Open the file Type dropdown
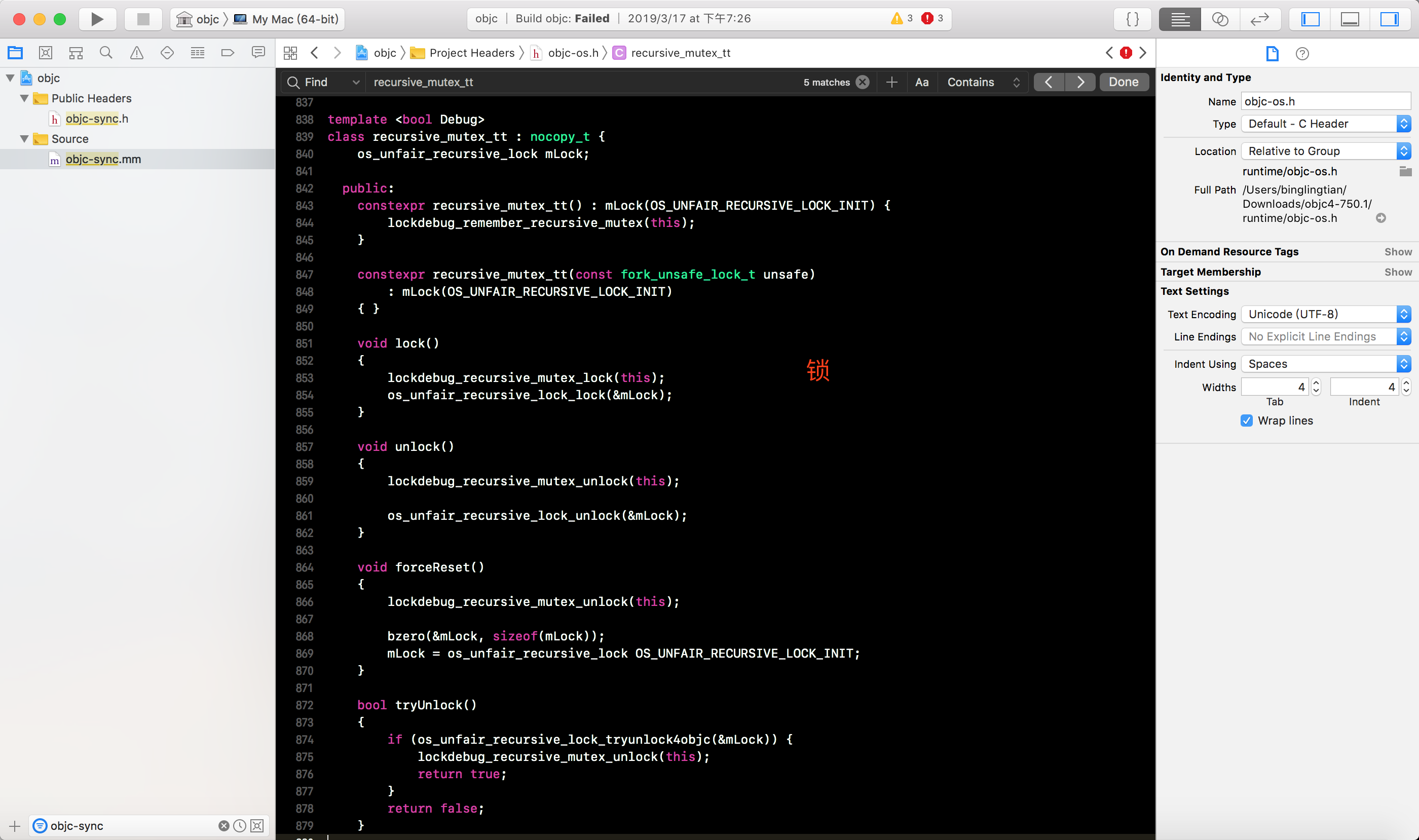This screenshot has width=1419, height=840. point(1326,124)
